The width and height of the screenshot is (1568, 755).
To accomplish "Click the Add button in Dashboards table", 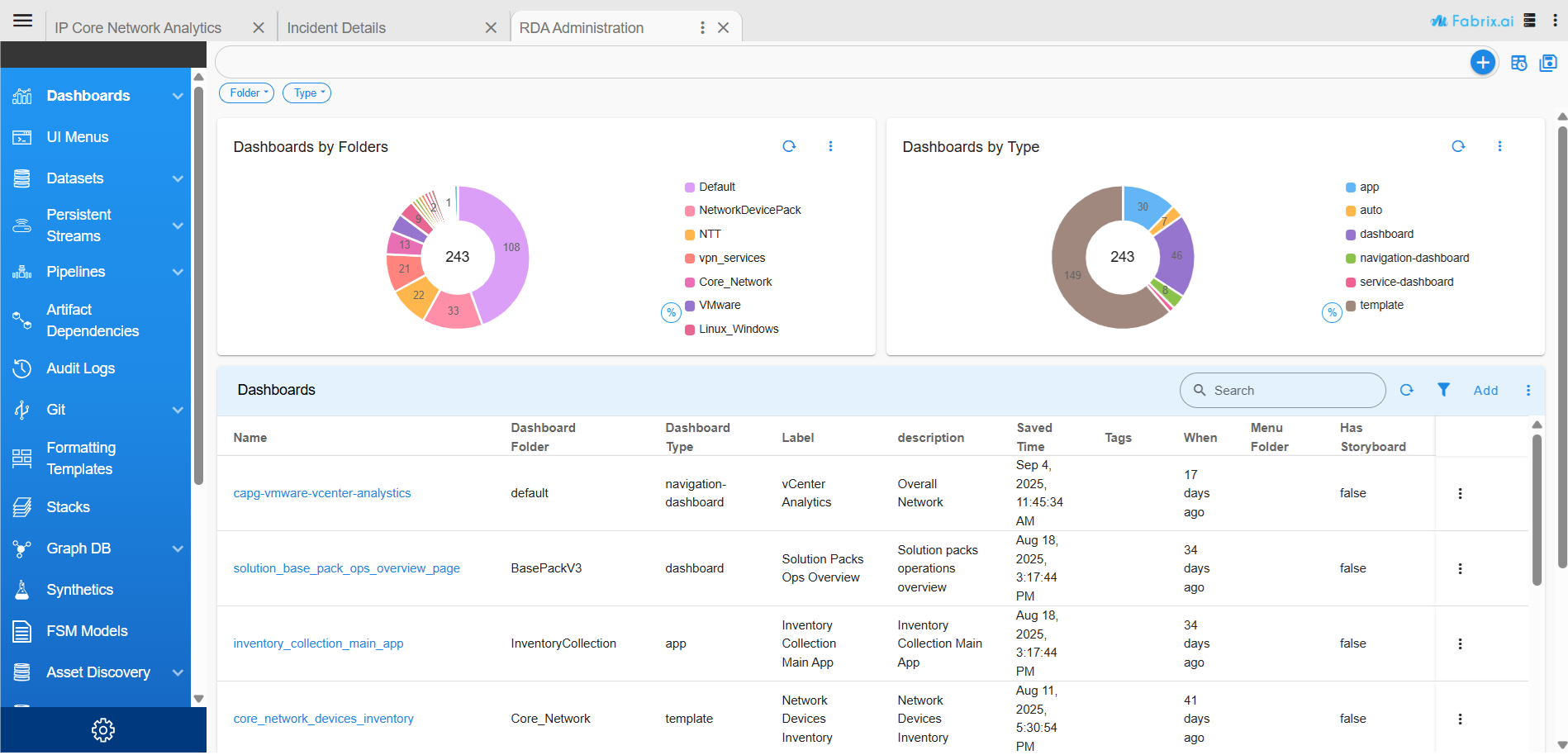I will coord(1485,391).
